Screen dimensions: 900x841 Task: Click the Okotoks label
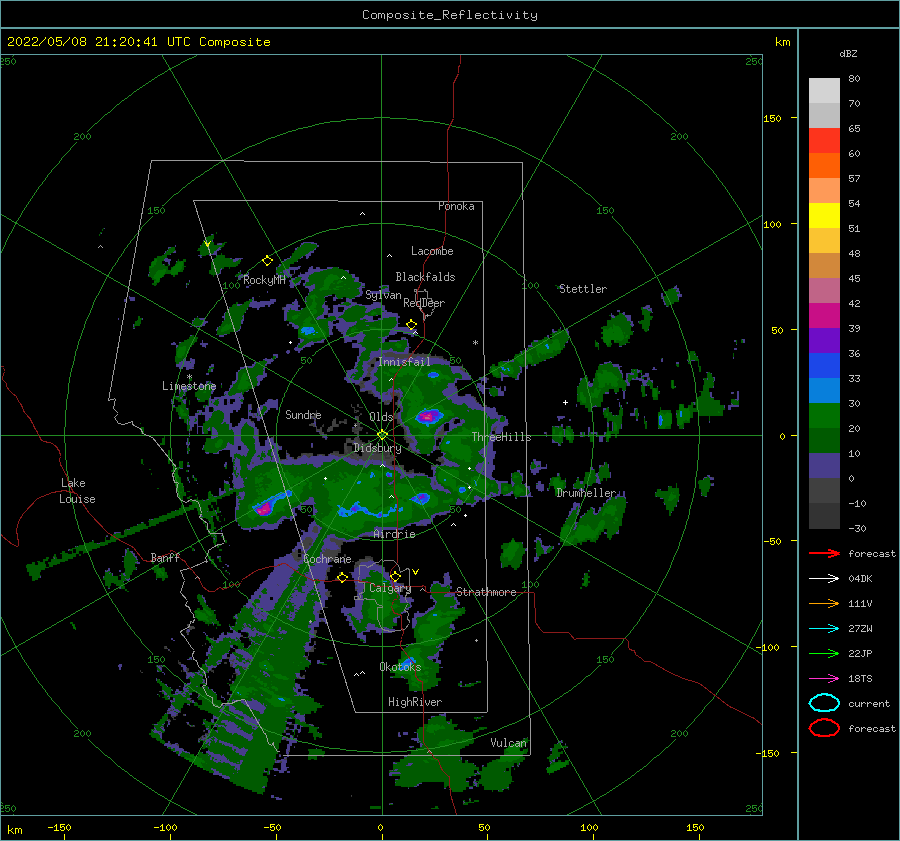[x=401, y=667]
